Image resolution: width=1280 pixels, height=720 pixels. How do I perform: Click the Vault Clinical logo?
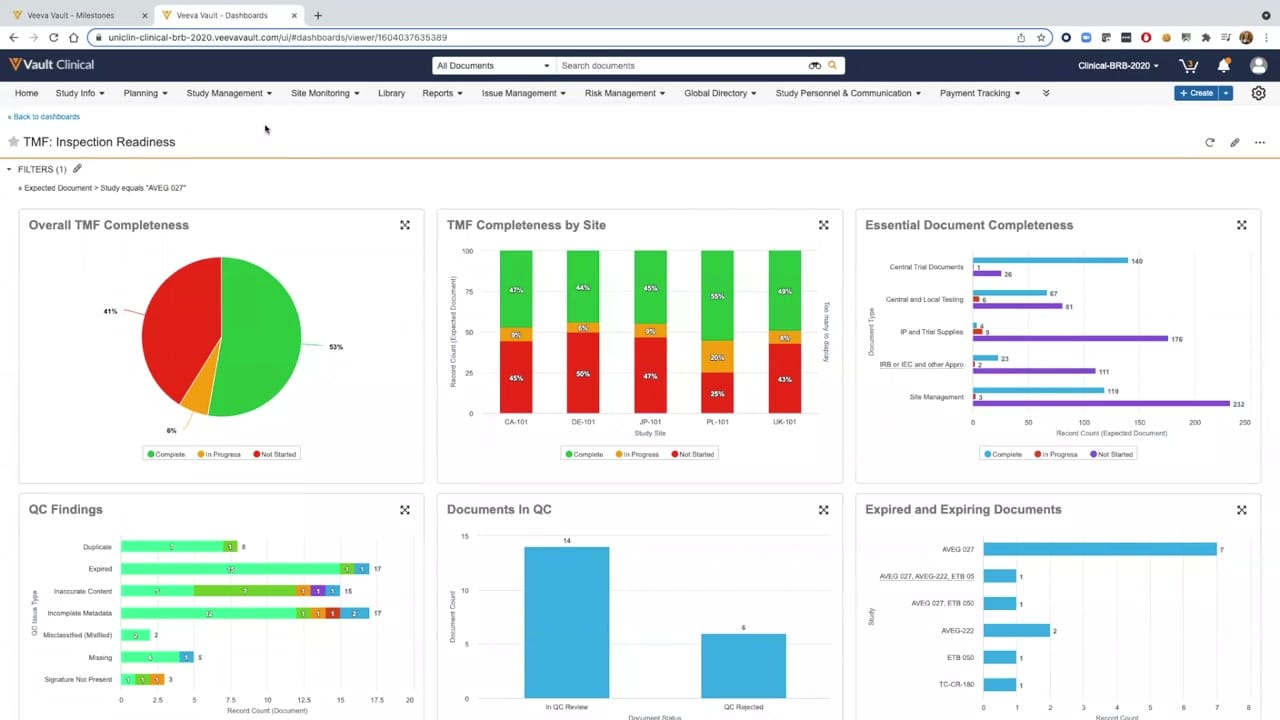click(52, 65)
